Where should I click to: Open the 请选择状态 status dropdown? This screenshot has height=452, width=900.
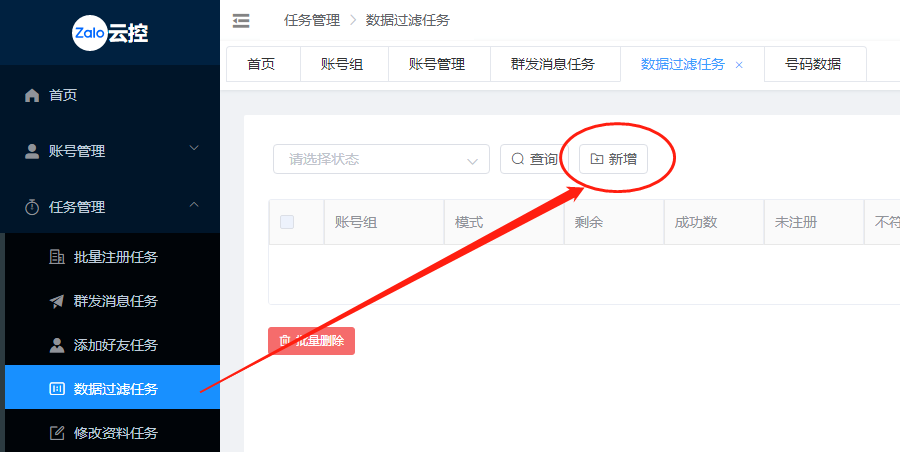coord(381,159)
